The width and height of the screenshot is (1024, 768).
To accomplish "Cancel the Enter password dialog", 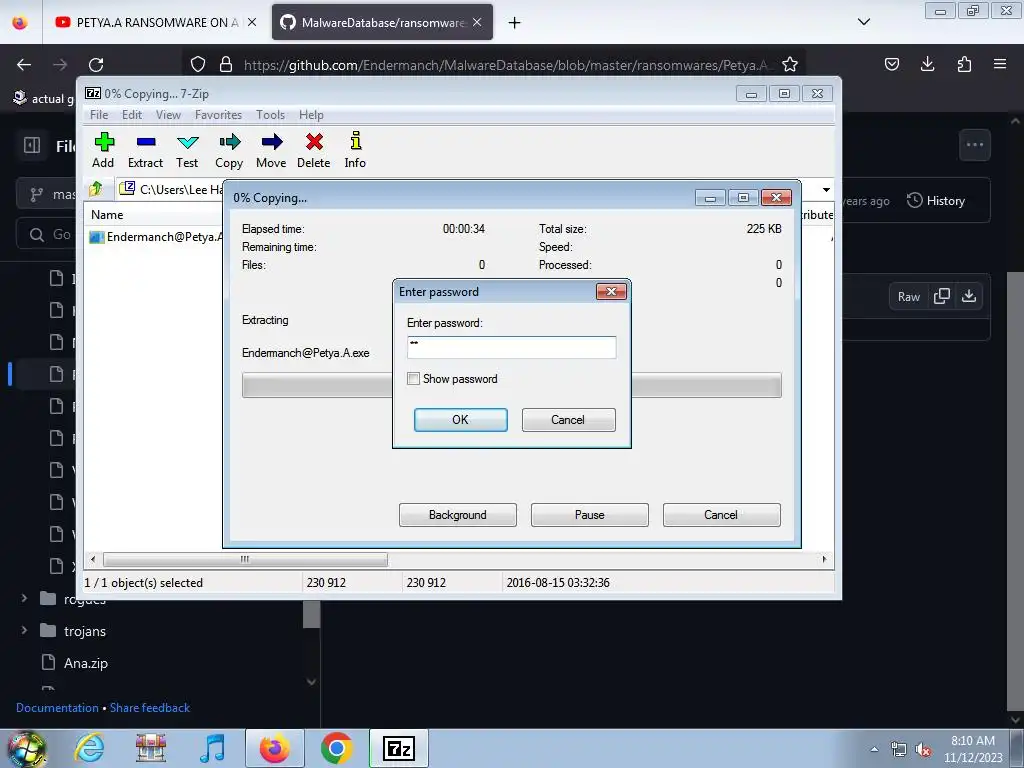I will 568,420.
